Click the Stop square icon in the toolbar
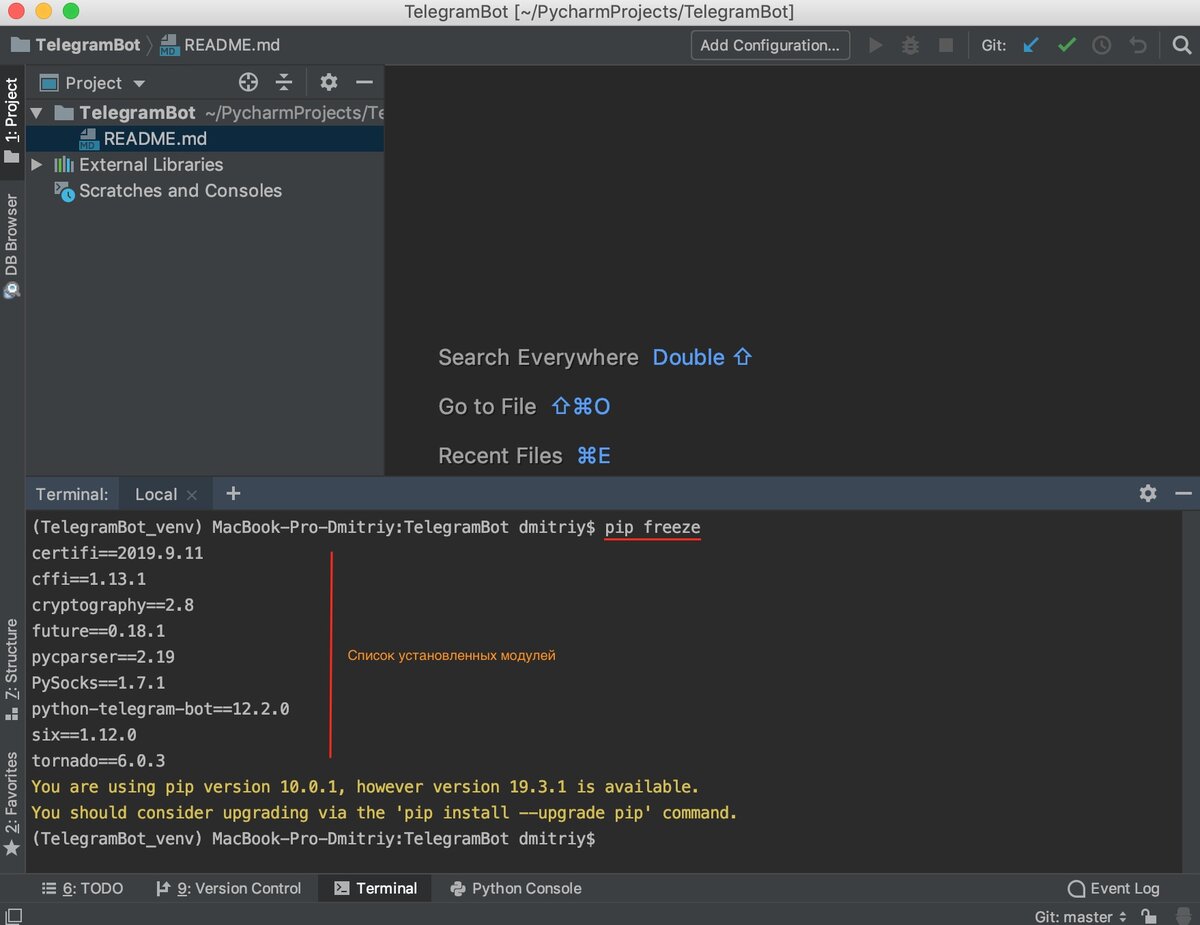This screenshot has width=1200, height=925. (x=945, y=45)
